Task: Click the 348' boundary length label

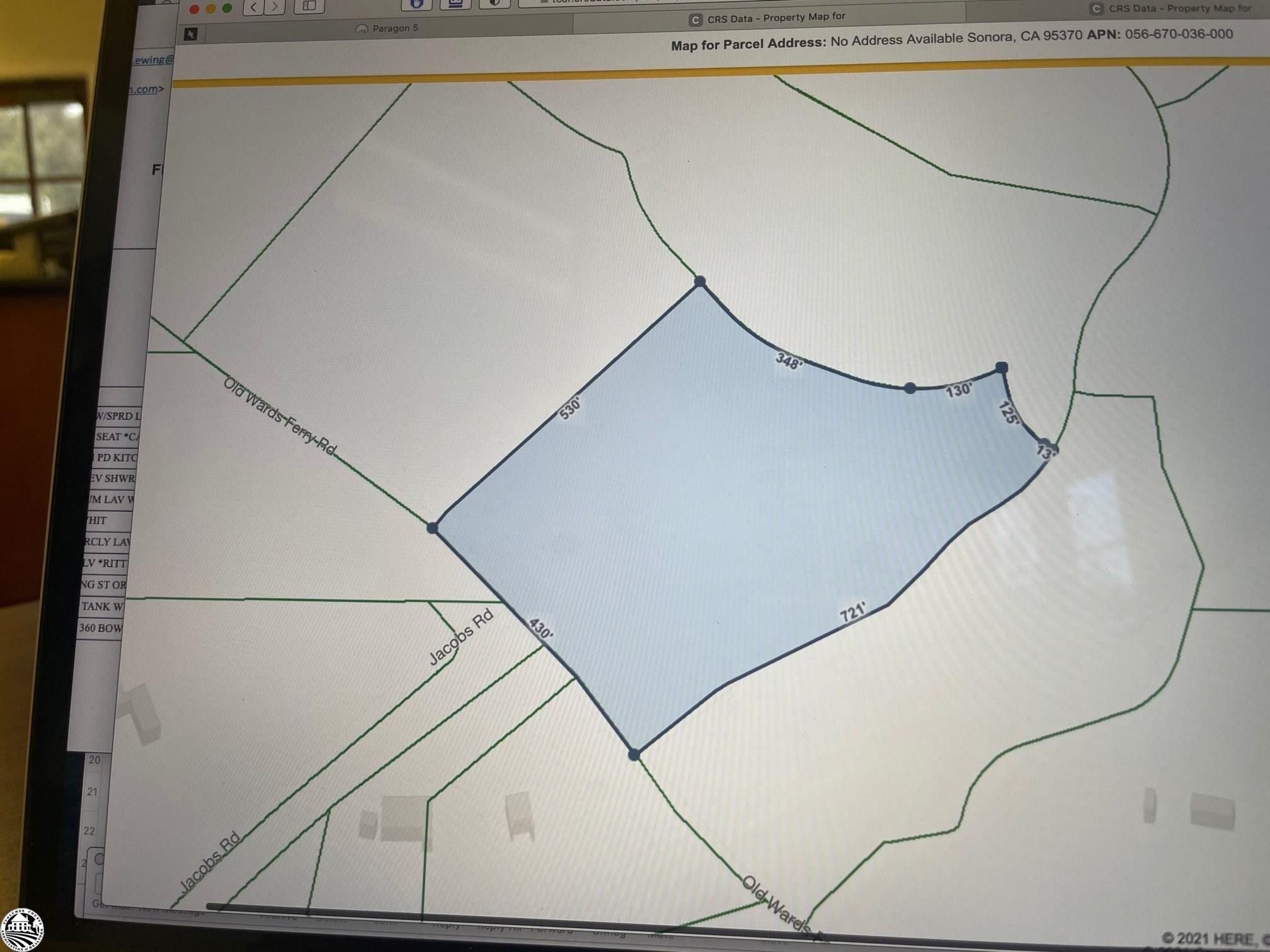Action: point(789,361)
